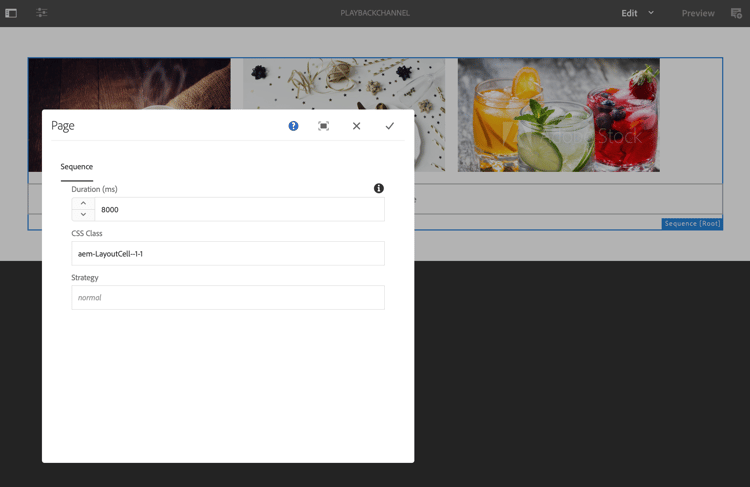Select the spices flat-lay image thumbnail

(x=344, y=84)
